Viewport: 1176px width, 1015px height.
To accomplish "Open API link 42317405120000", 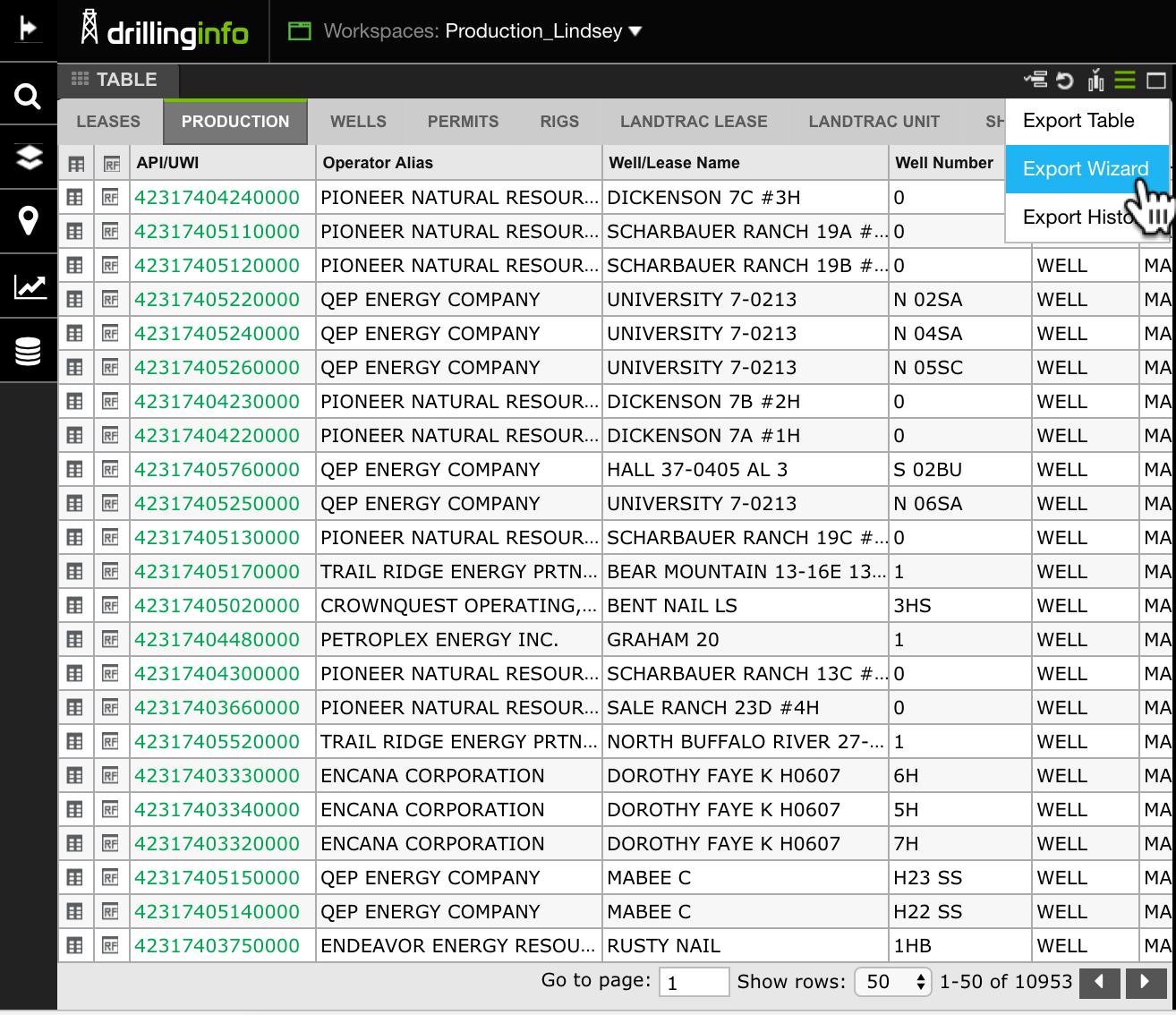I will point(217,266).
